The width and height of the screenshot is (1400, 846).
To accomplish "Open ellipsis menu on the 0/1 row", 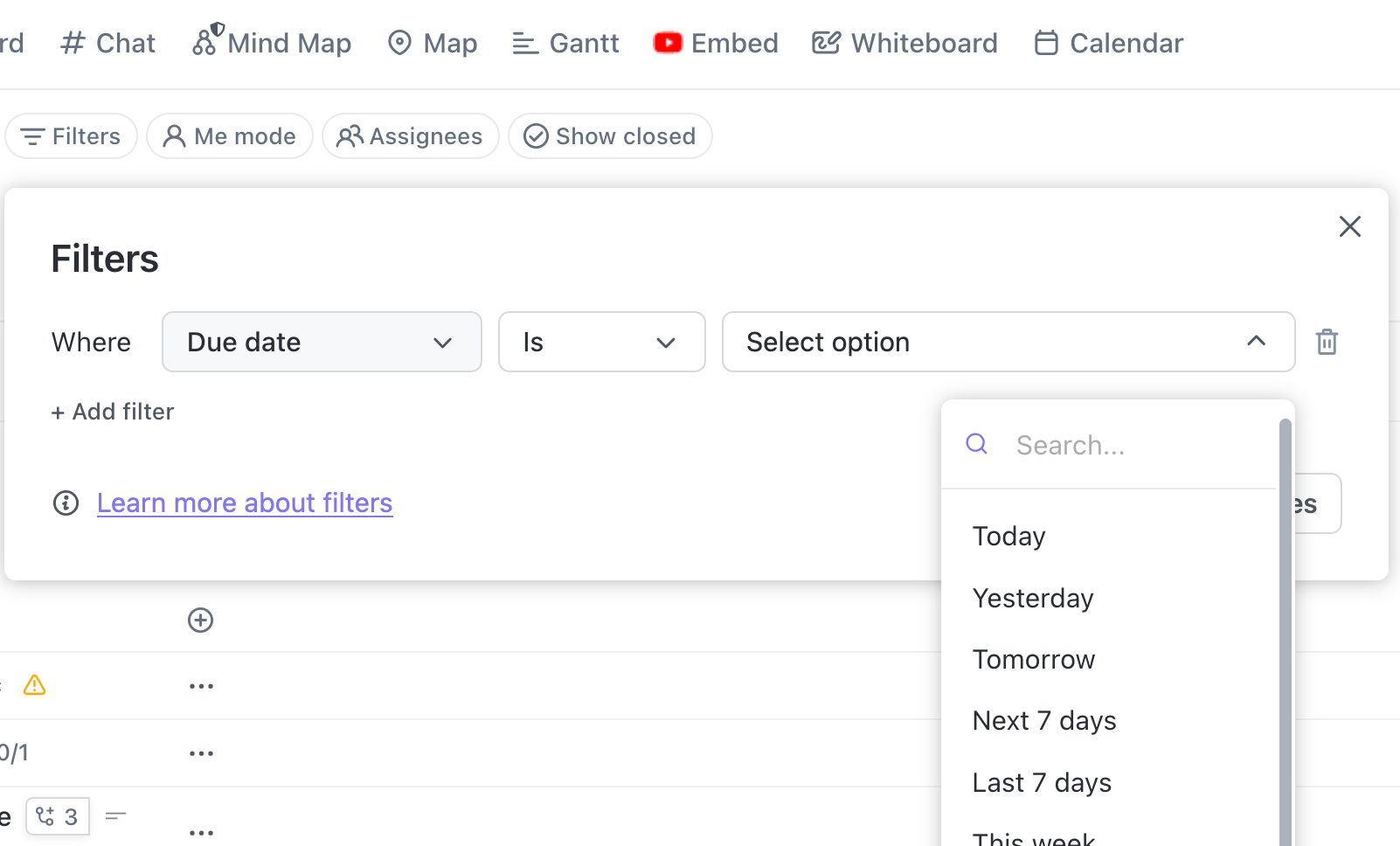I will [x=201, y=753].
